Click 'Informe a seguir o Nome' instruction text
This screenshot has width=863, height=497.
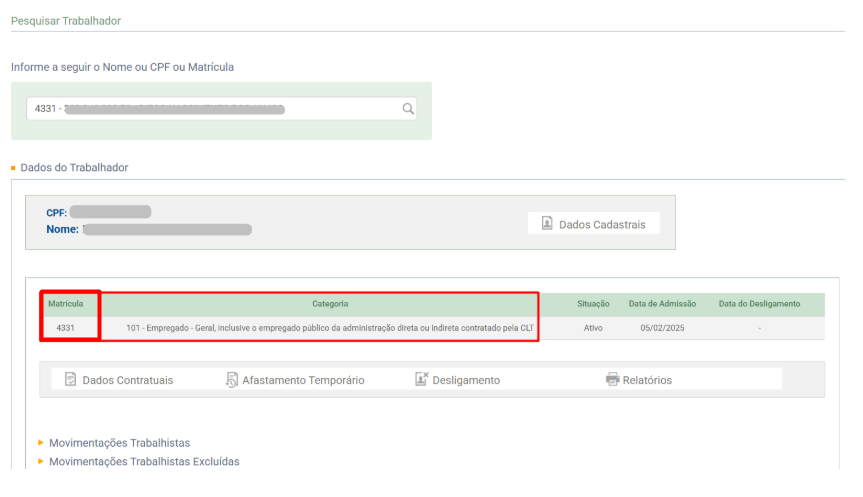[122, 67]
